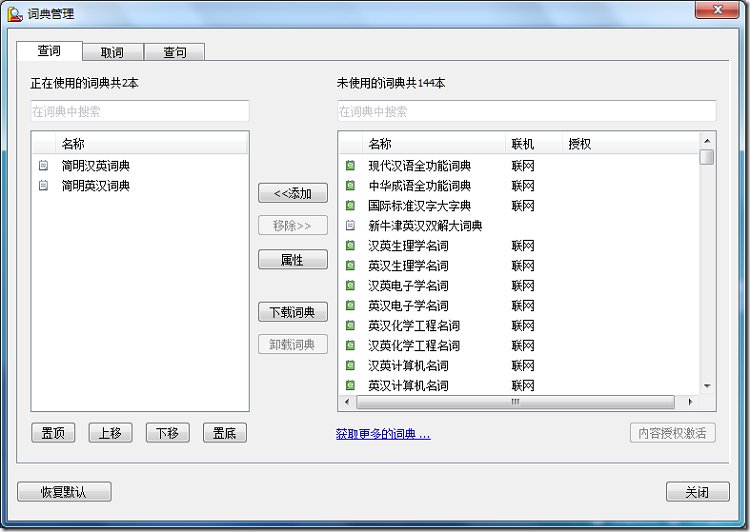Image resolution: width=750 pixels, height=532 pixels.
Task: Click the 恢复默认 button
Action: pyautogui.click(x=64, y=492)
